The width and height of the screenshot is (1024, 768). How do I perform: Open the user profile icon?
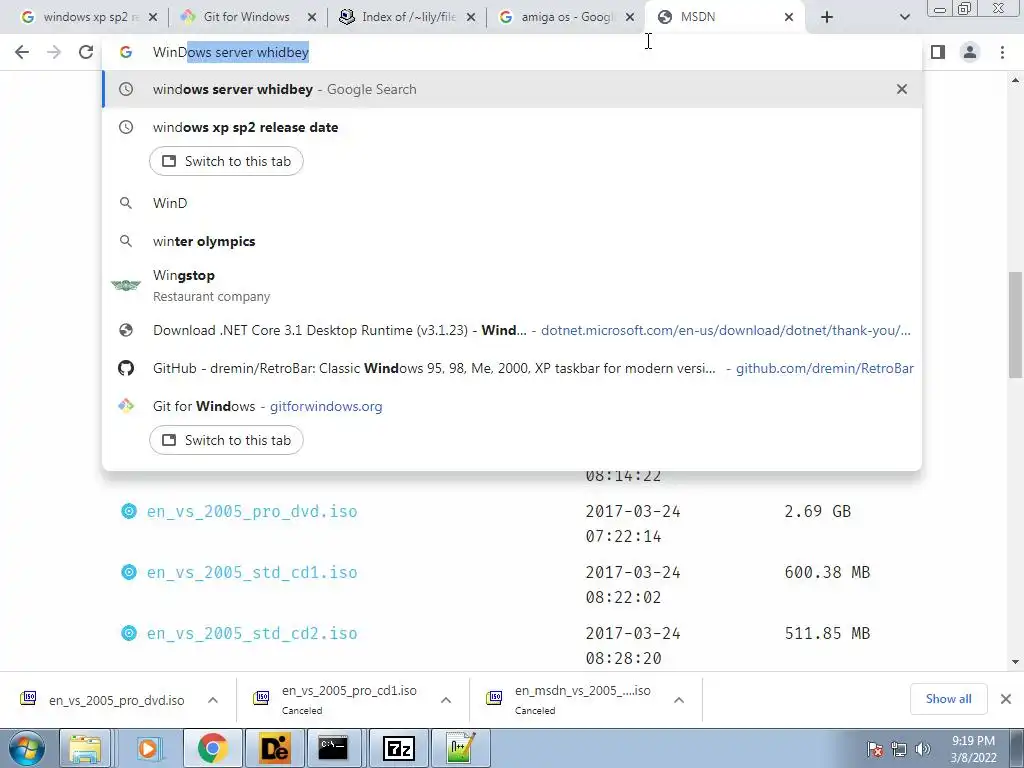pyautogui.click(x=970, y=52)
